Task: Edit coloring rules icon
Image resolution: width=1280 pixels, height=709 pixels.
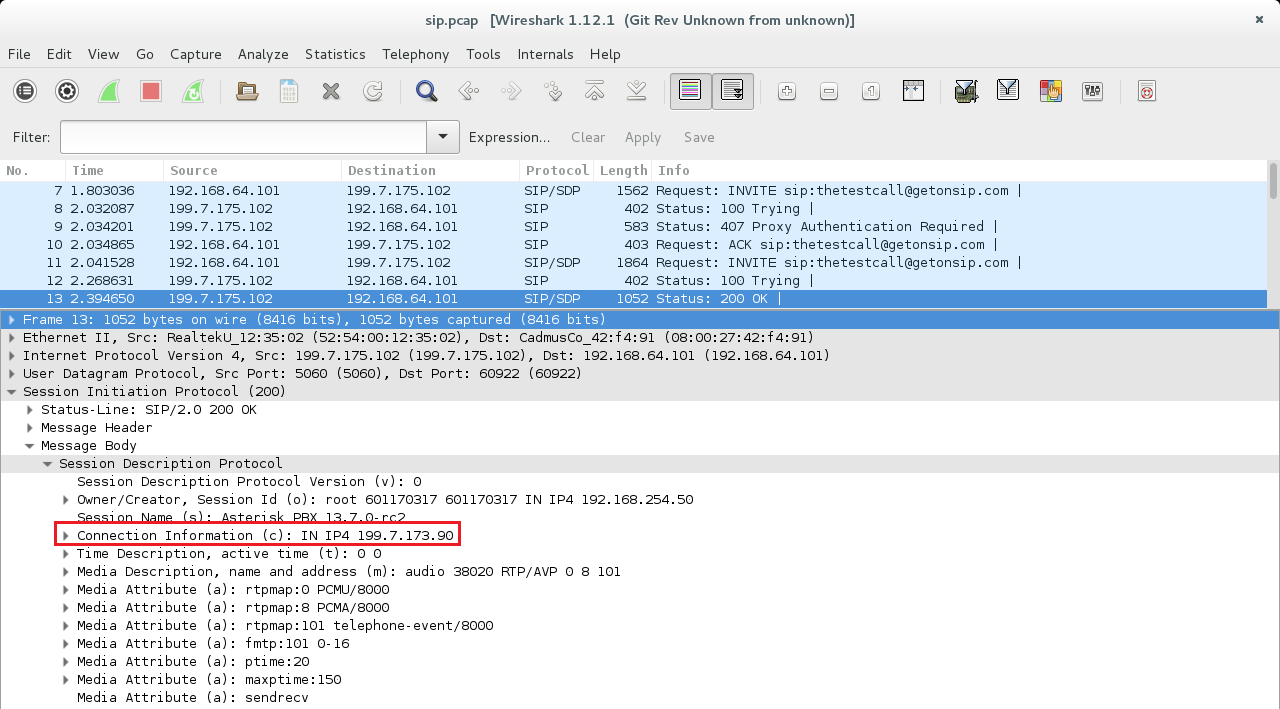Action: tap(1050, 91)
